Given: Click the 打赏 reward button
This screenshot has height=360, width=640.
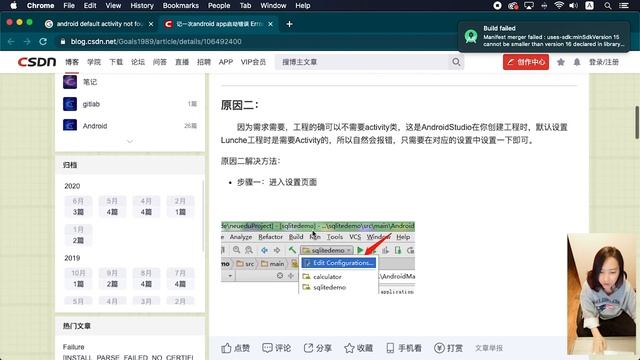Looking at the screenshot, I should coord(448,348).
